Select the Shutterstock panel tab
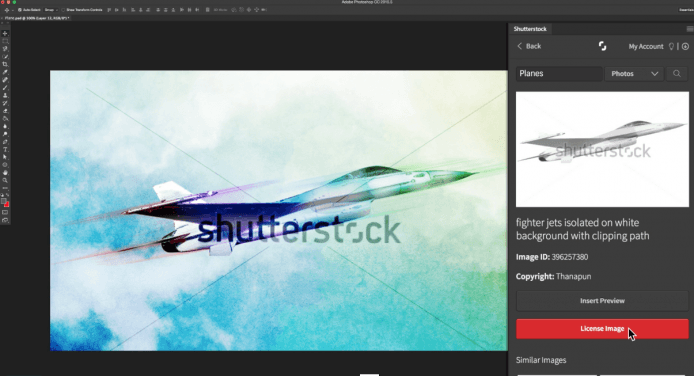This screenshot has height=376, width=694. [530, 29]
